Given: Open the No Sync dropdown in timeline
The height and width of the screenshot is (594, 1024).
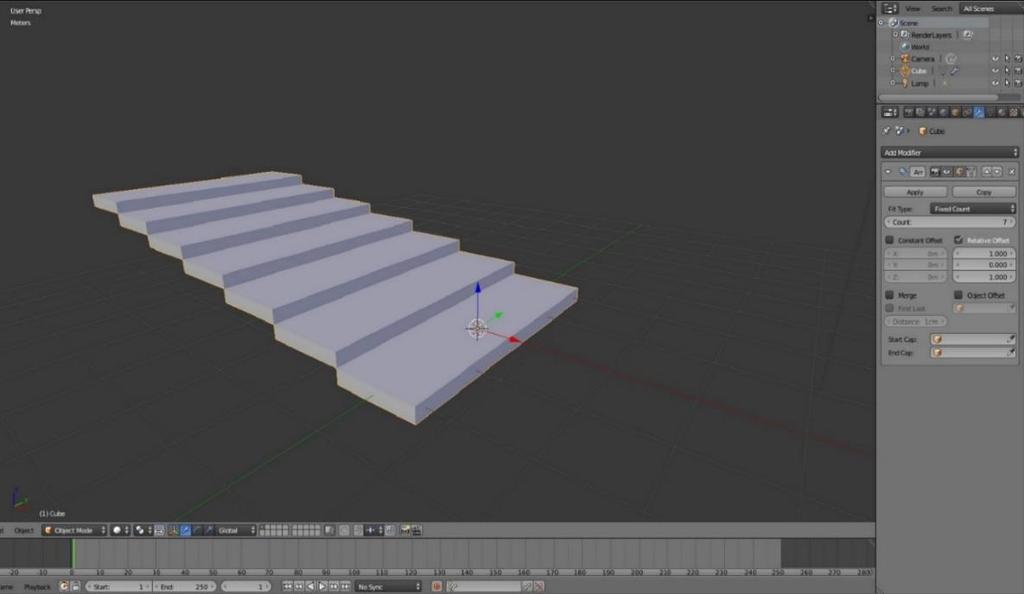Looking at the screenshot, I should (x=389, y=587).
